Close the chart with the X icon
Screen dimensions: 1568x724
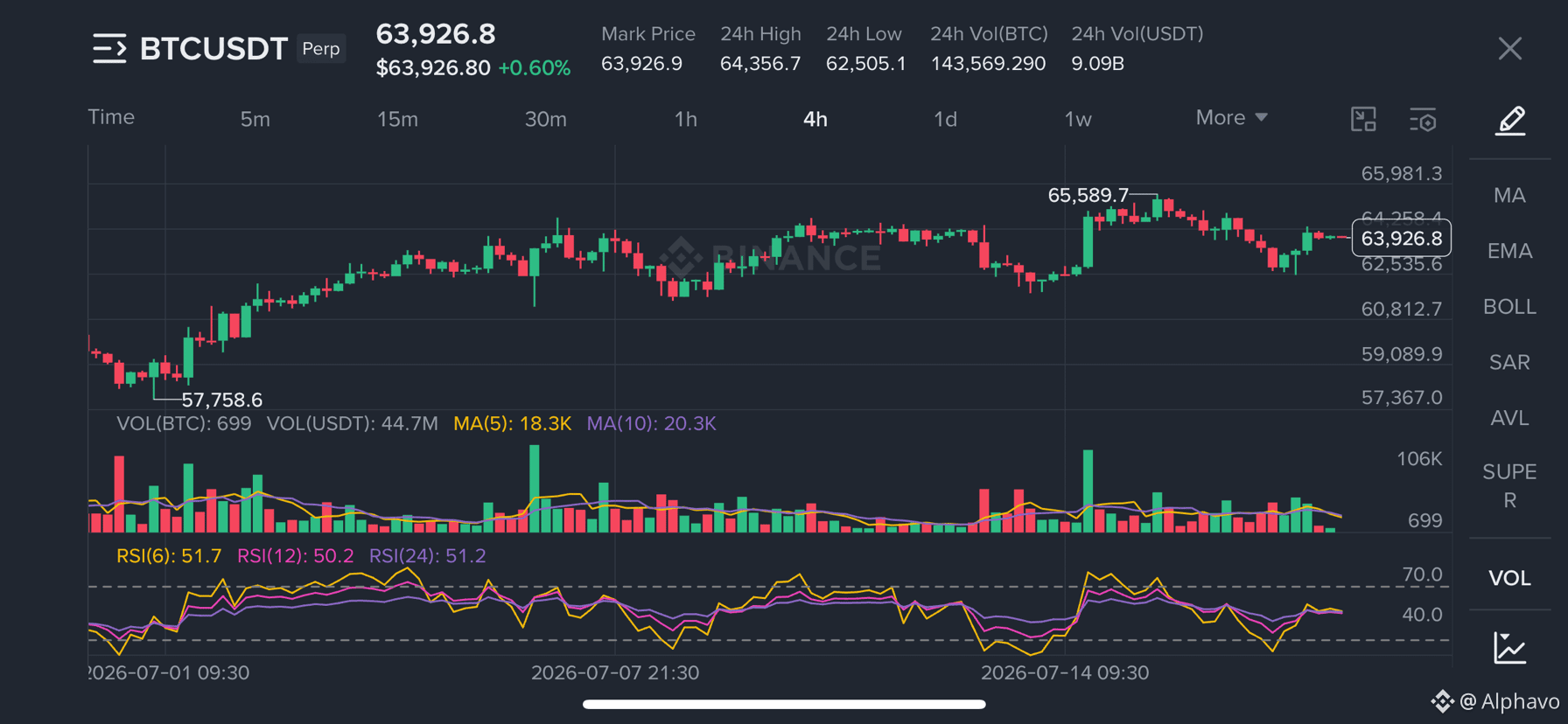coord(1510,48)
